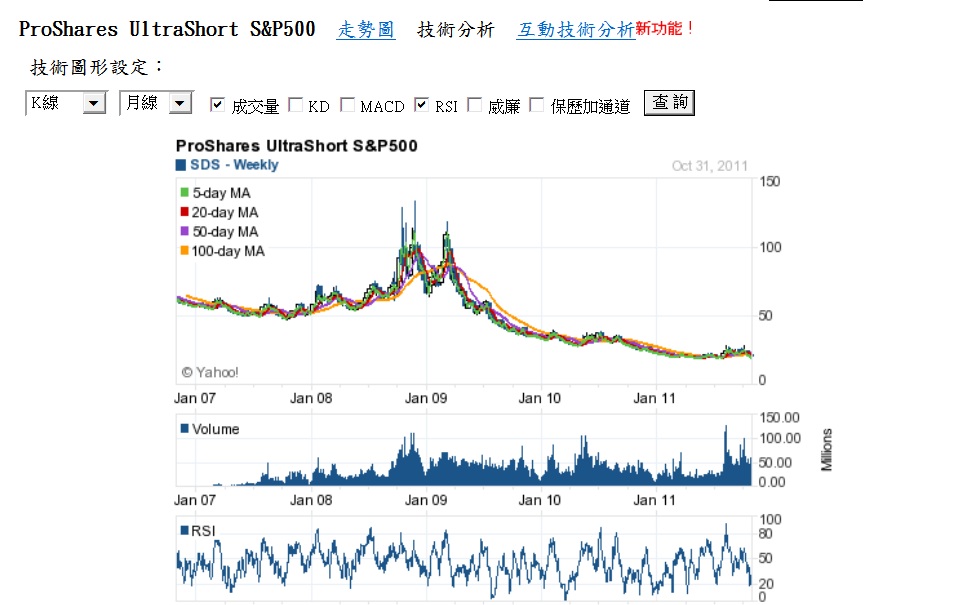Click the Oct 31, 2011 date label
This screenshot has height=605, width=962.
(709, 166)
